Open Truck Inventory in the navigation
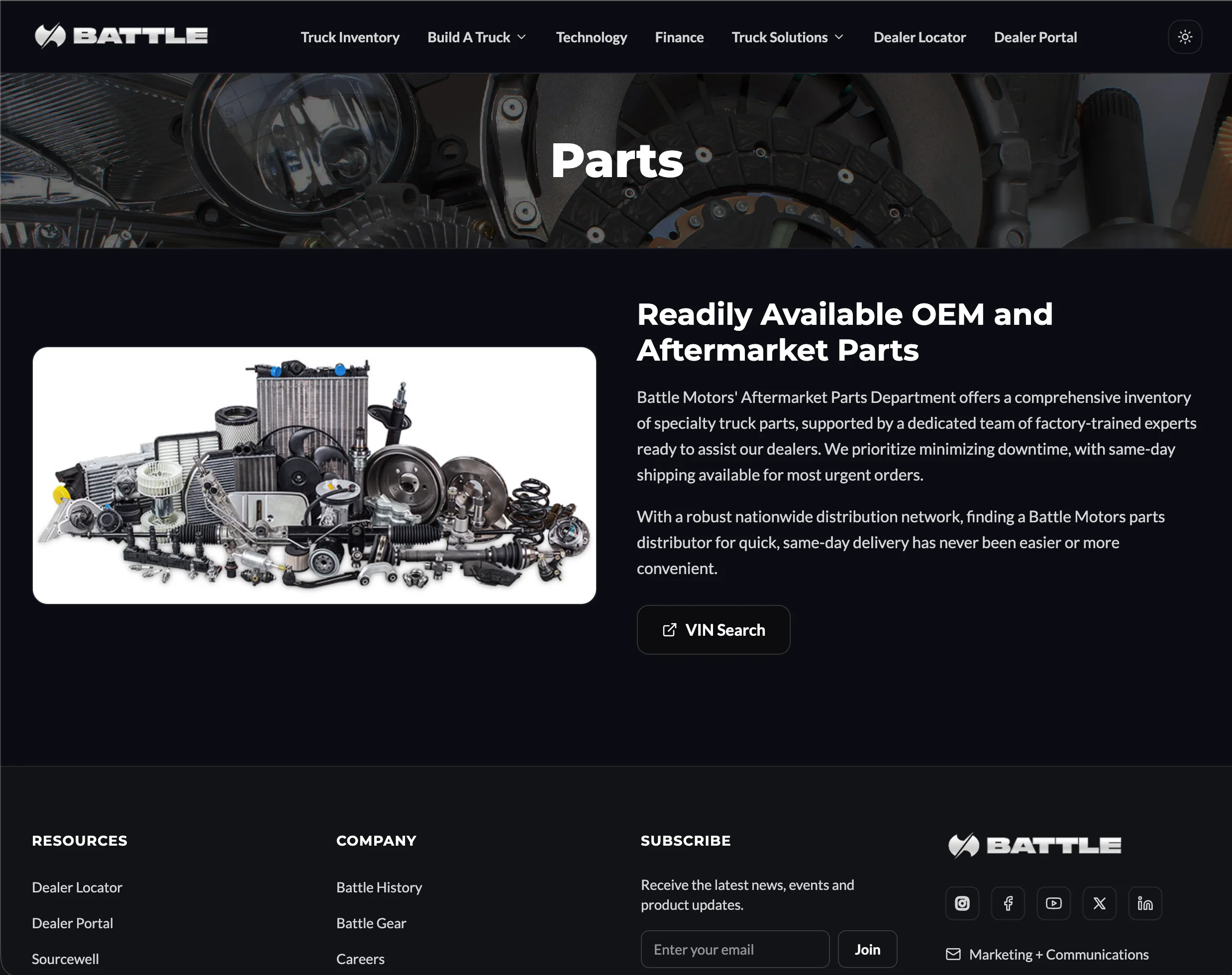Screen dimensions: 1232x975 350,37
